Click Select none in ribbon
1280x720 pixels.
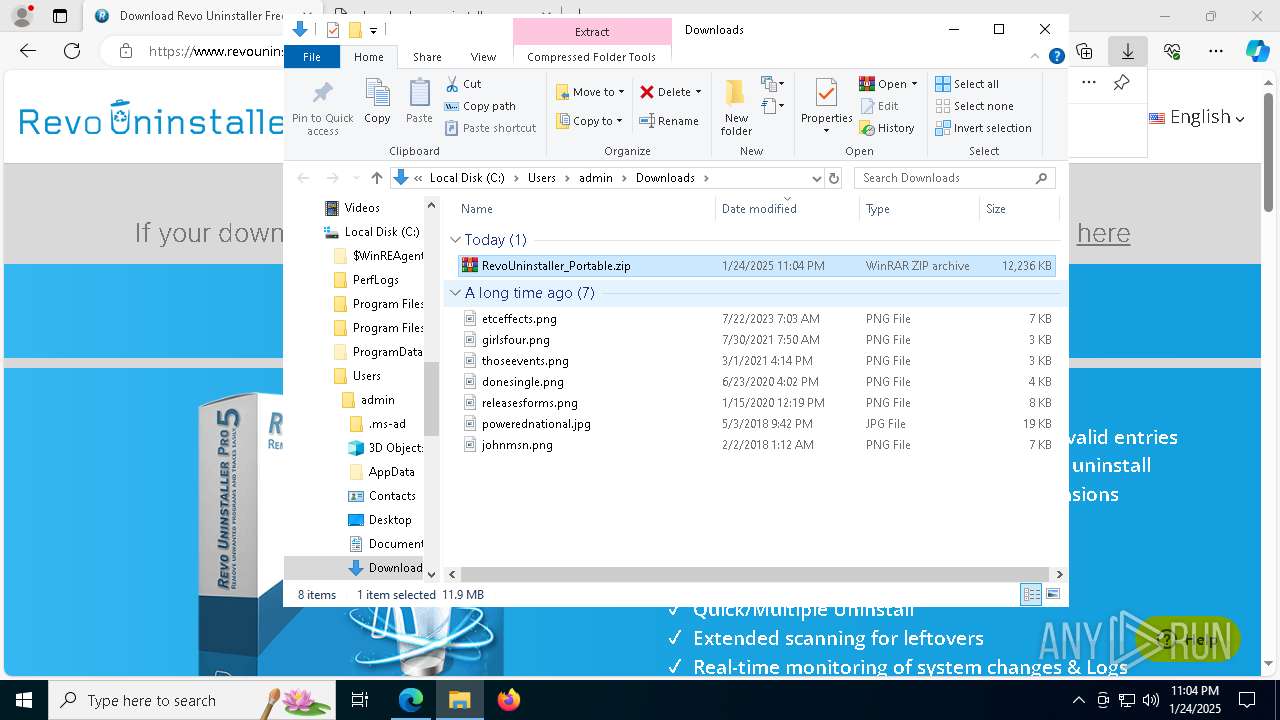974,106
